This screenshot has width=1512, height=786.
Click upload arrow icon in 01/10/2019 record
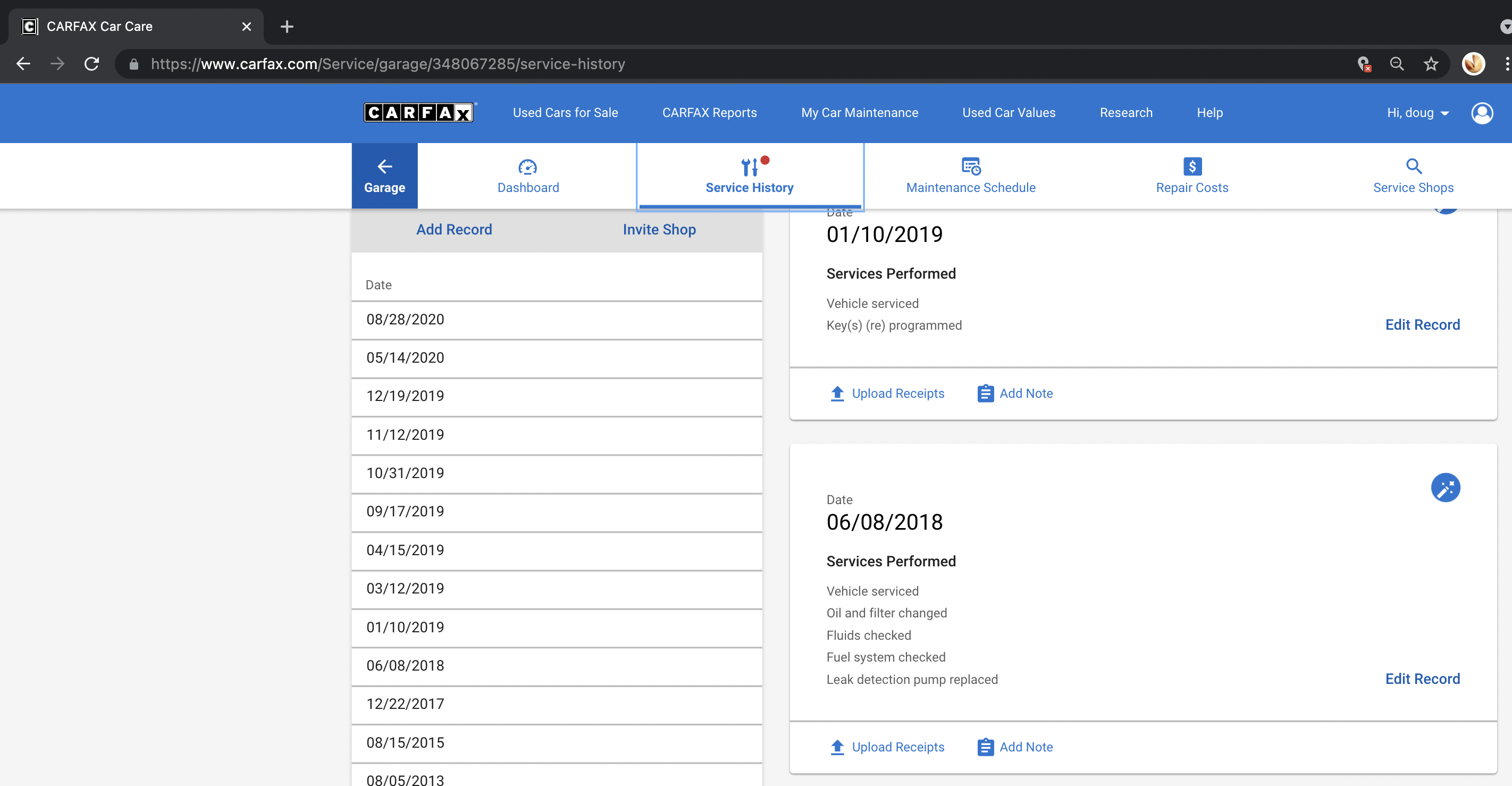click(837, 394)
